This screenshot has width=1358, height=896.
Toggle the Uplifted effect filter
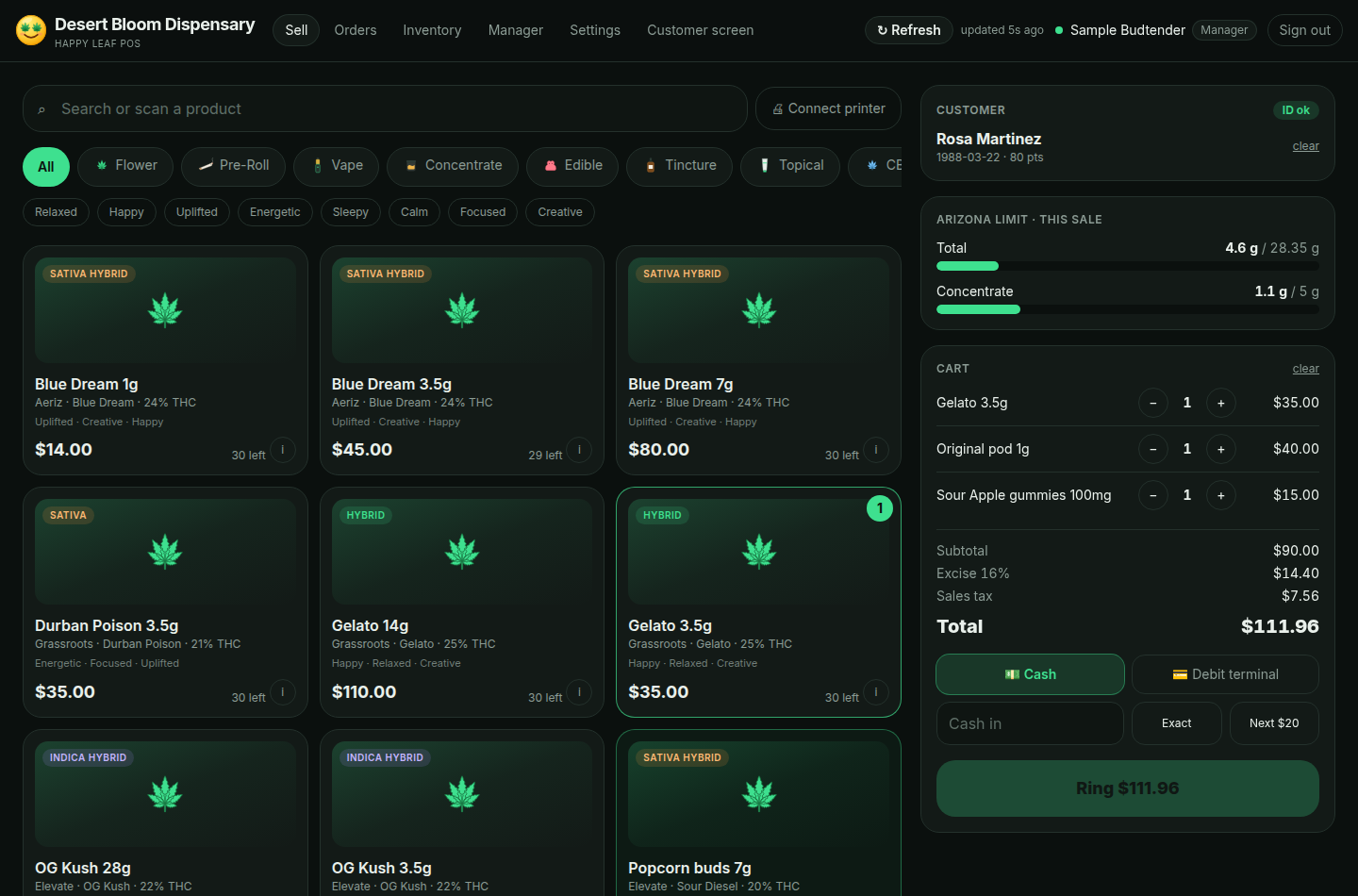(197, 212)
